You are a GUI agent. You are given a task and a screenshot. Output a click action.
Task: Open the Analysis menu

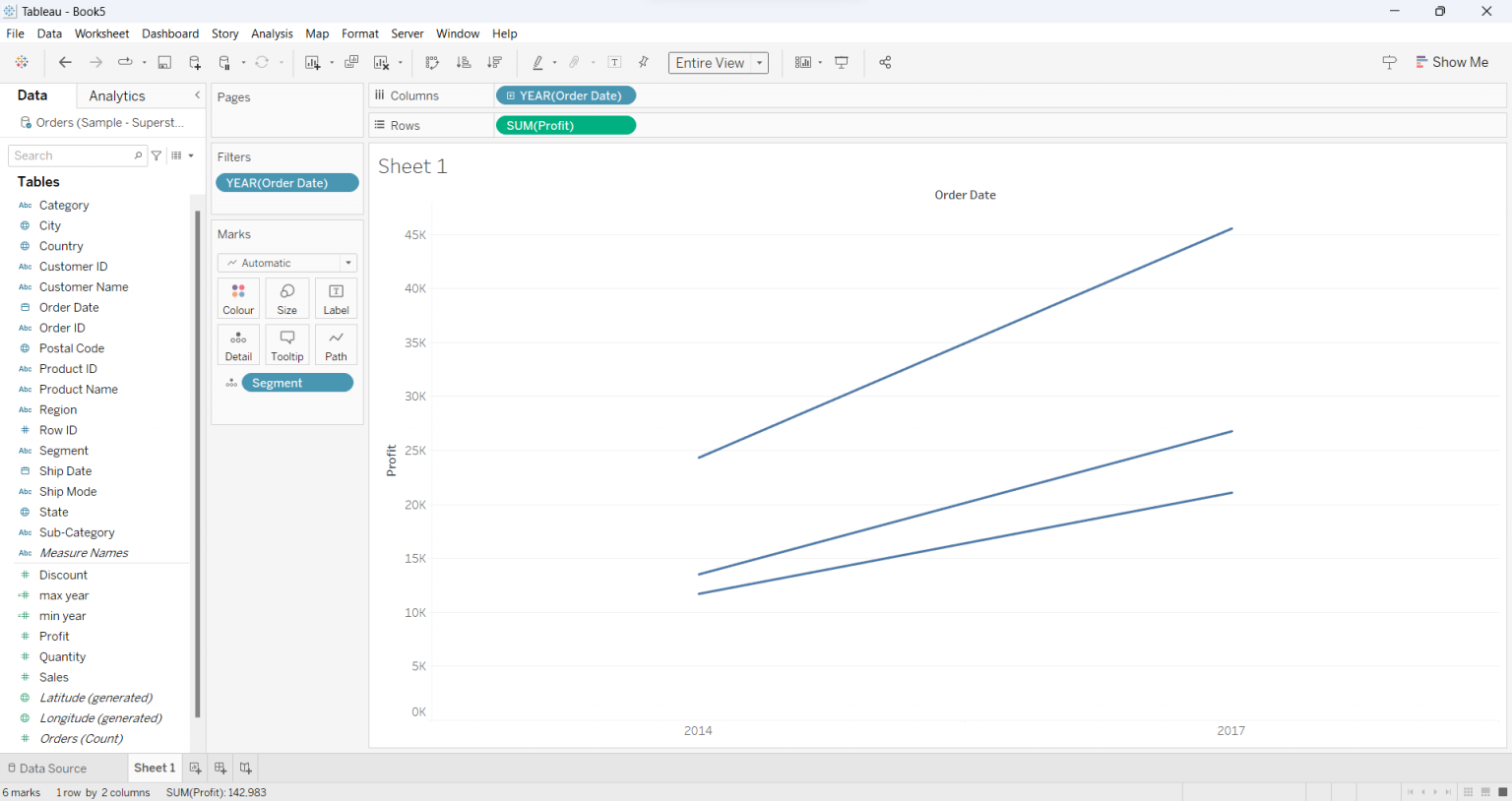coord(272,32)
